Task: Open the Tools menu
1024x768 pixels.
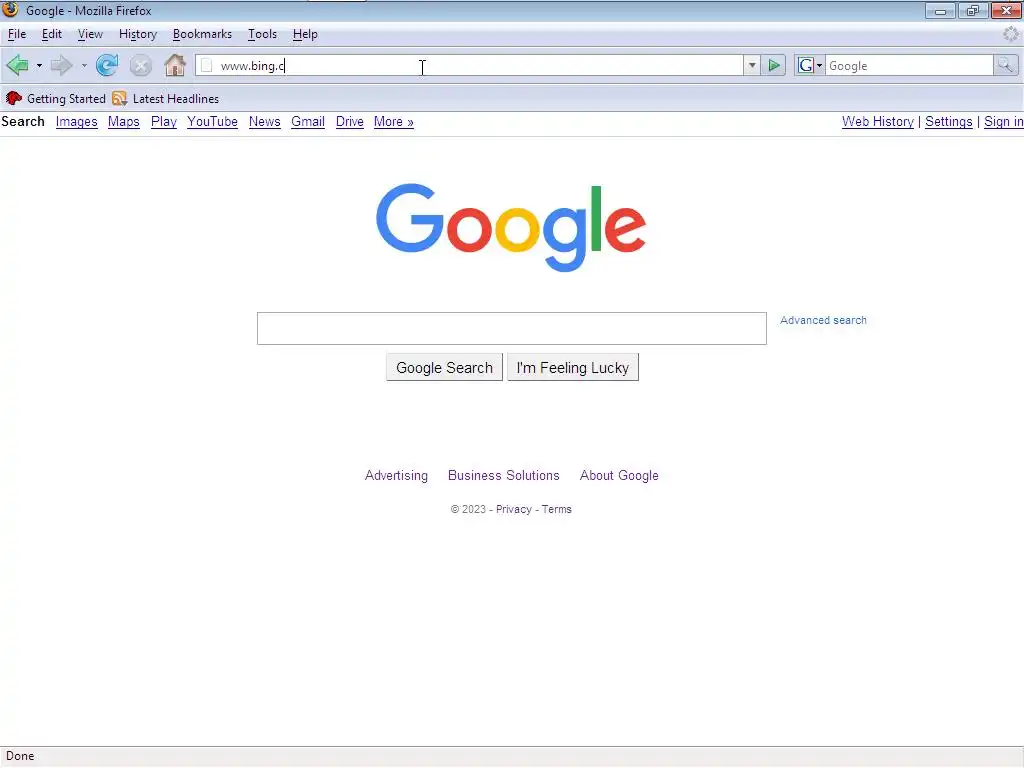Action: tap(263, 34)
